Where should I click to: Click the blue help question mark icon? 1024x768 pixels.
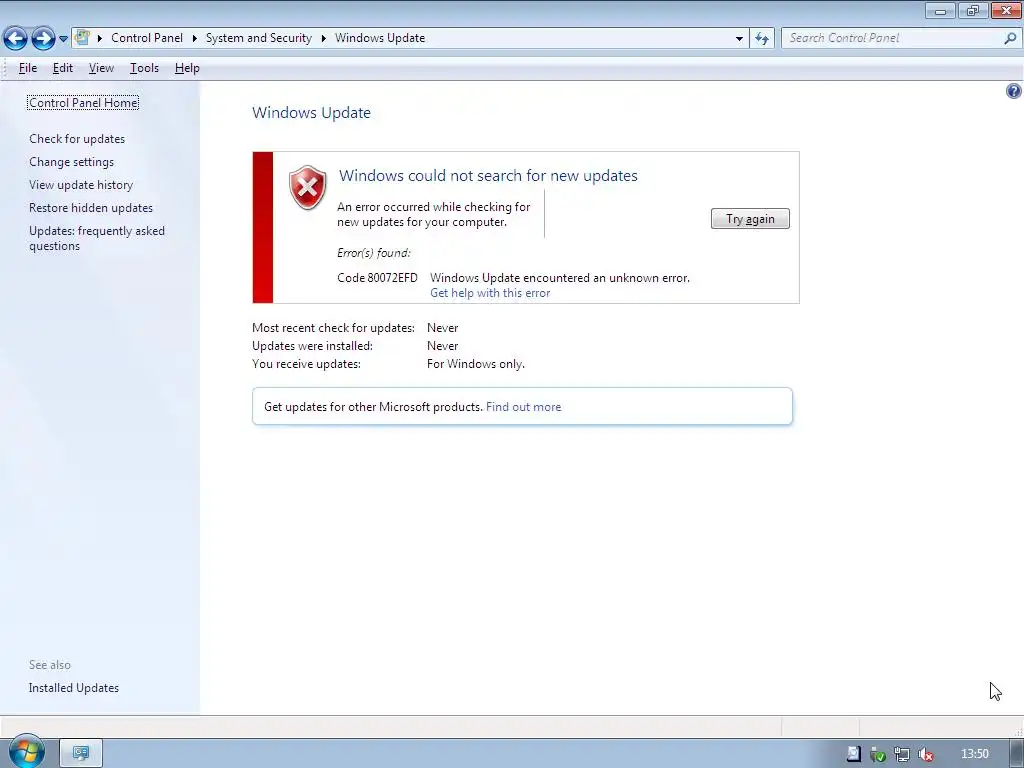click(x=1014, y=91)
